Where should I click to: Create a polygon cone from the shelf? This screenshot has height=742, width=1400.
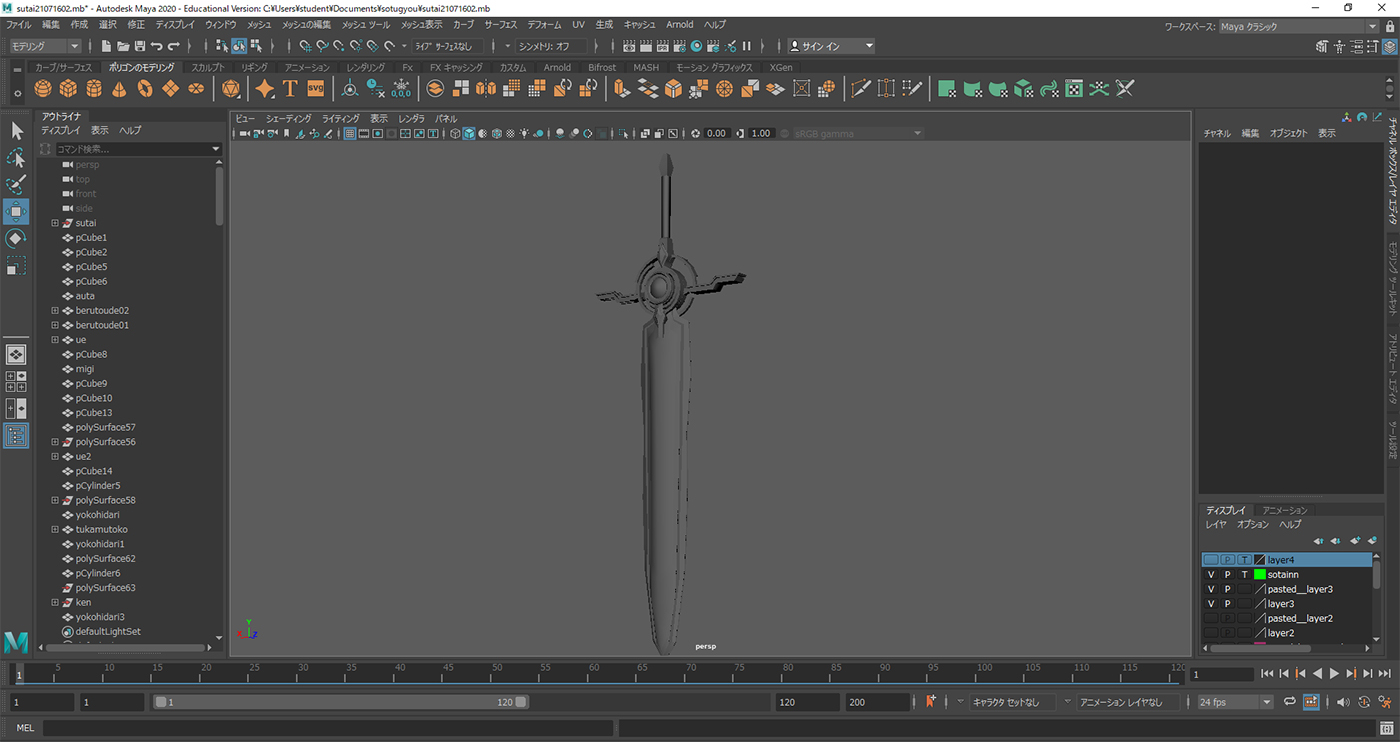click(119, 89)
